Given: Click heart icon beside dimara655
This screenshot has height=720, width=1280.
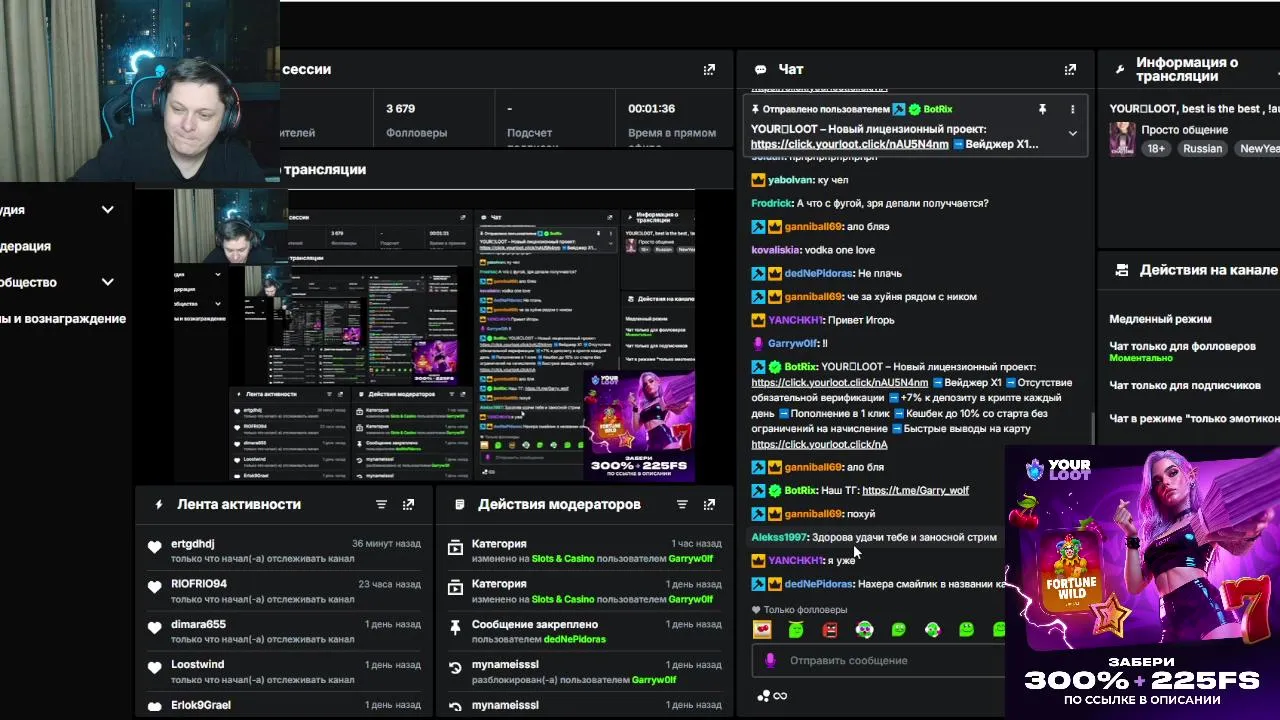Looking at the screenshot, I should pos(154,628).
